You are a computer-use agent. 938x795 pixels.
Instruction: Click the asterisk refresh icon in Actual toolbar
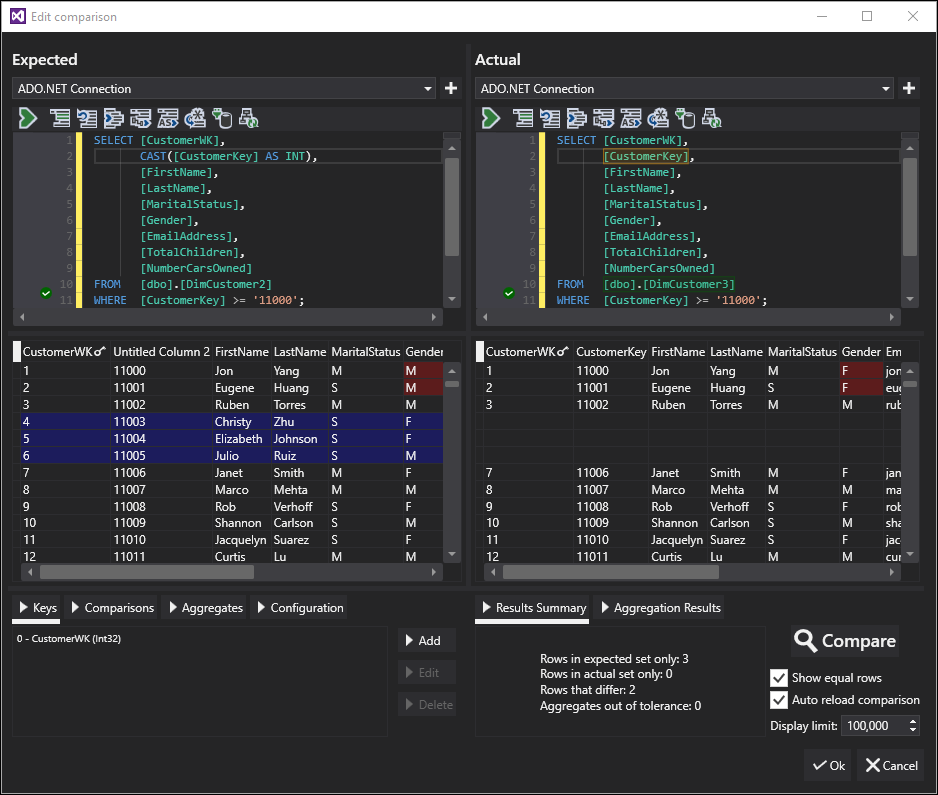[x=658, y=118]
